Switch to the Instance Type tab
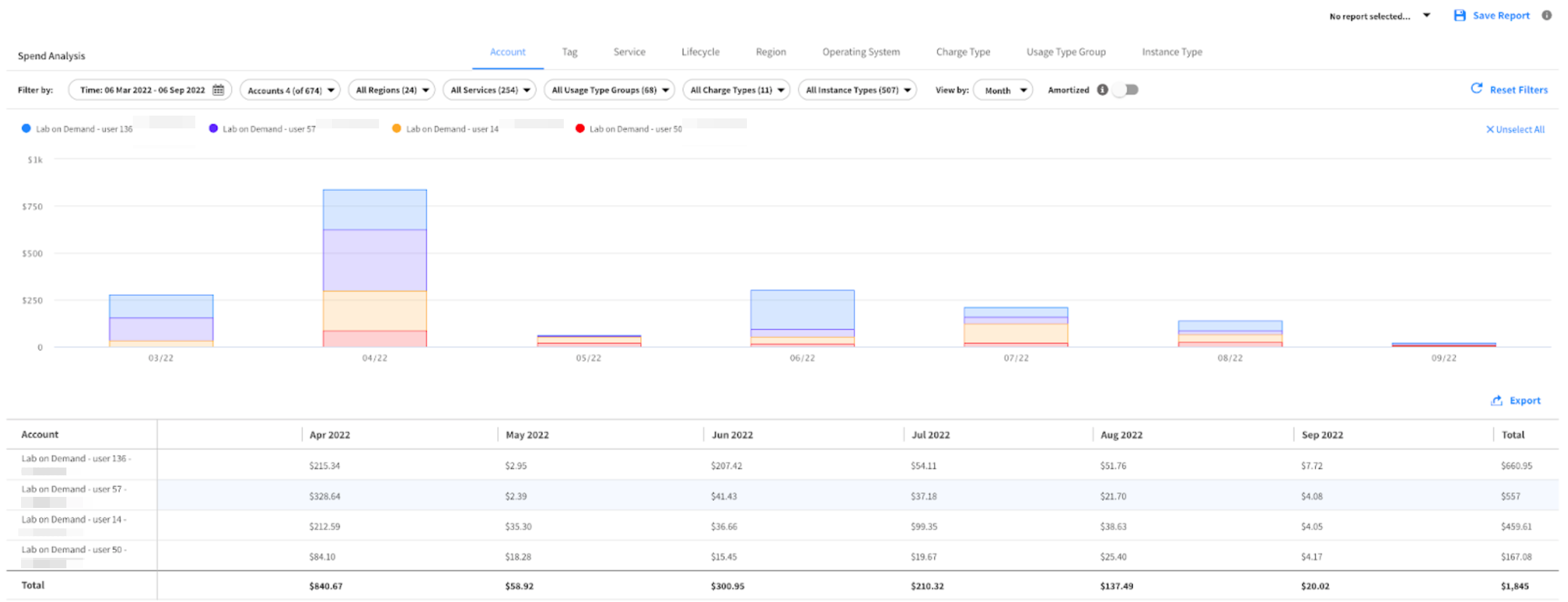This screenshot has width=1568, height=602. (1171, 53)
